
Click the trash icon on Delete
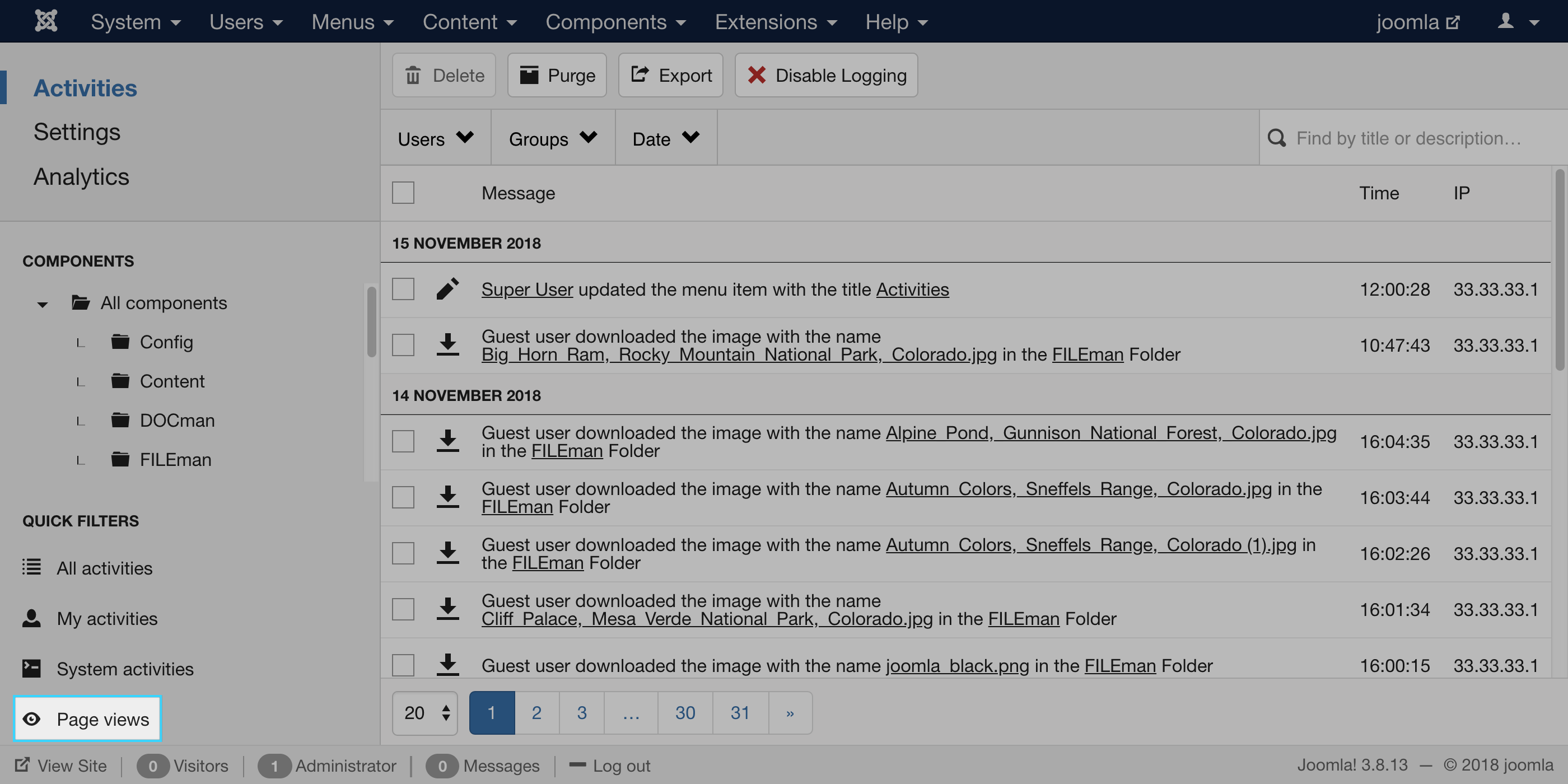(x=413, y=76)
